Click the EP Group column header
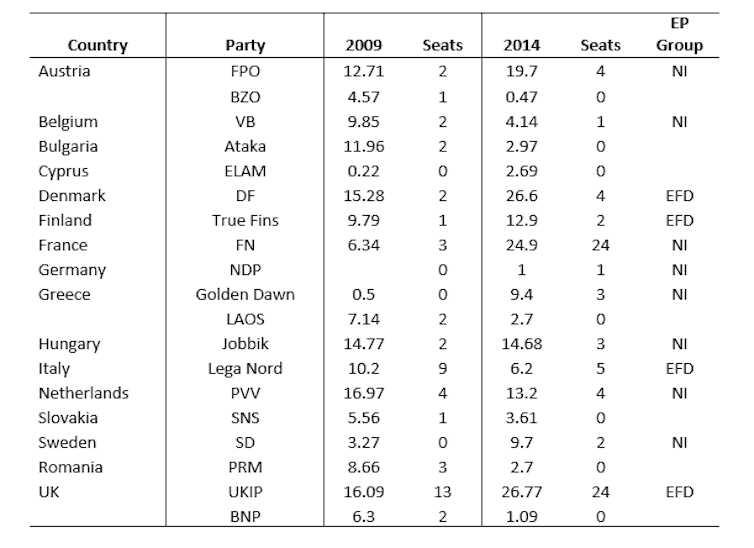This screenshot has width=754, height=548. (679, 34)
